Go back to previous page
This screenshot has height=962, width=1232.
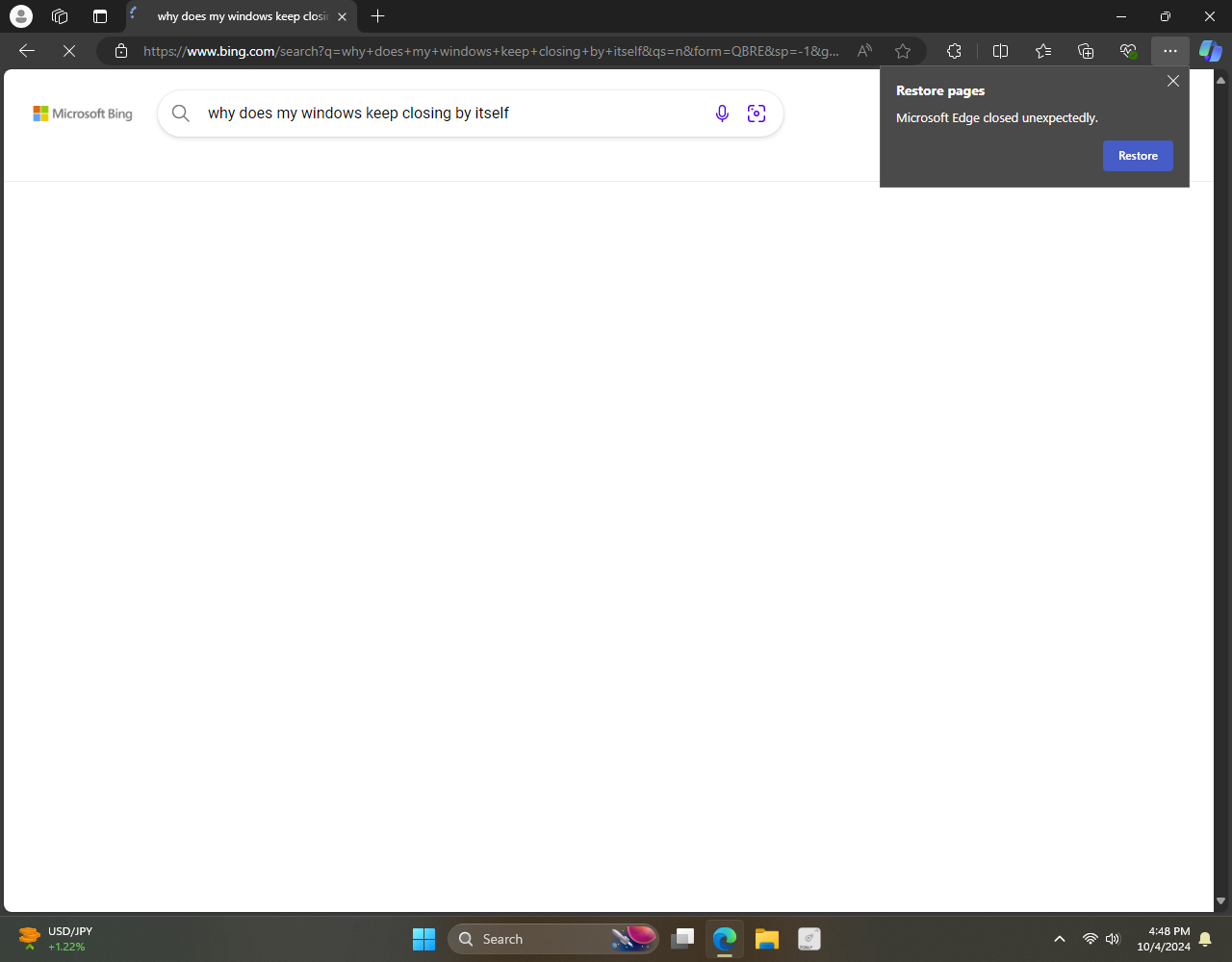[x=27, y=51]
